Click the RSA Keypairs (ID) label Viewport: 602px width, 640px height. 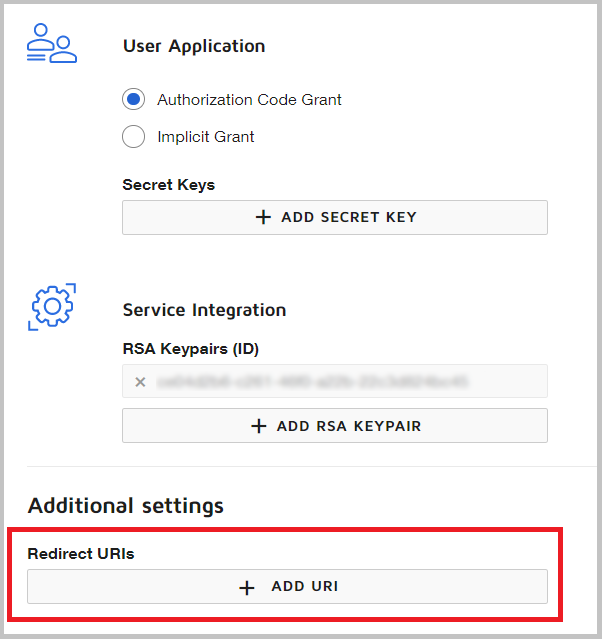click(191, 348)
